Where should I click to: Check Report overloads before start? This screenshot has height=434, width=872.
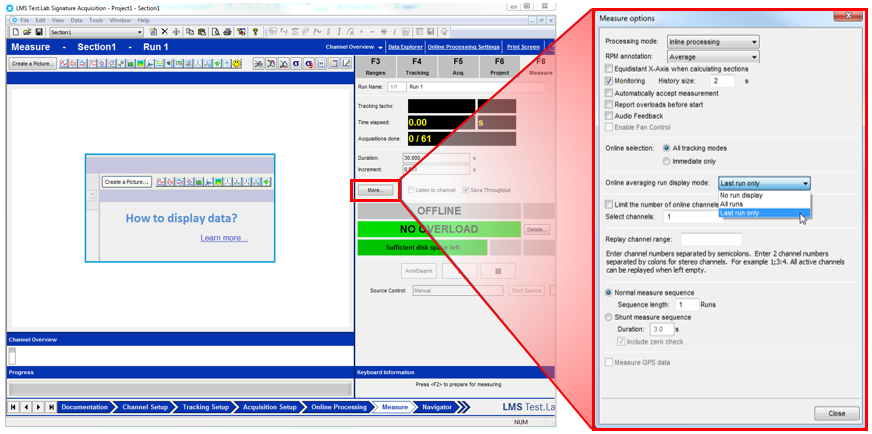click(609, 105)
